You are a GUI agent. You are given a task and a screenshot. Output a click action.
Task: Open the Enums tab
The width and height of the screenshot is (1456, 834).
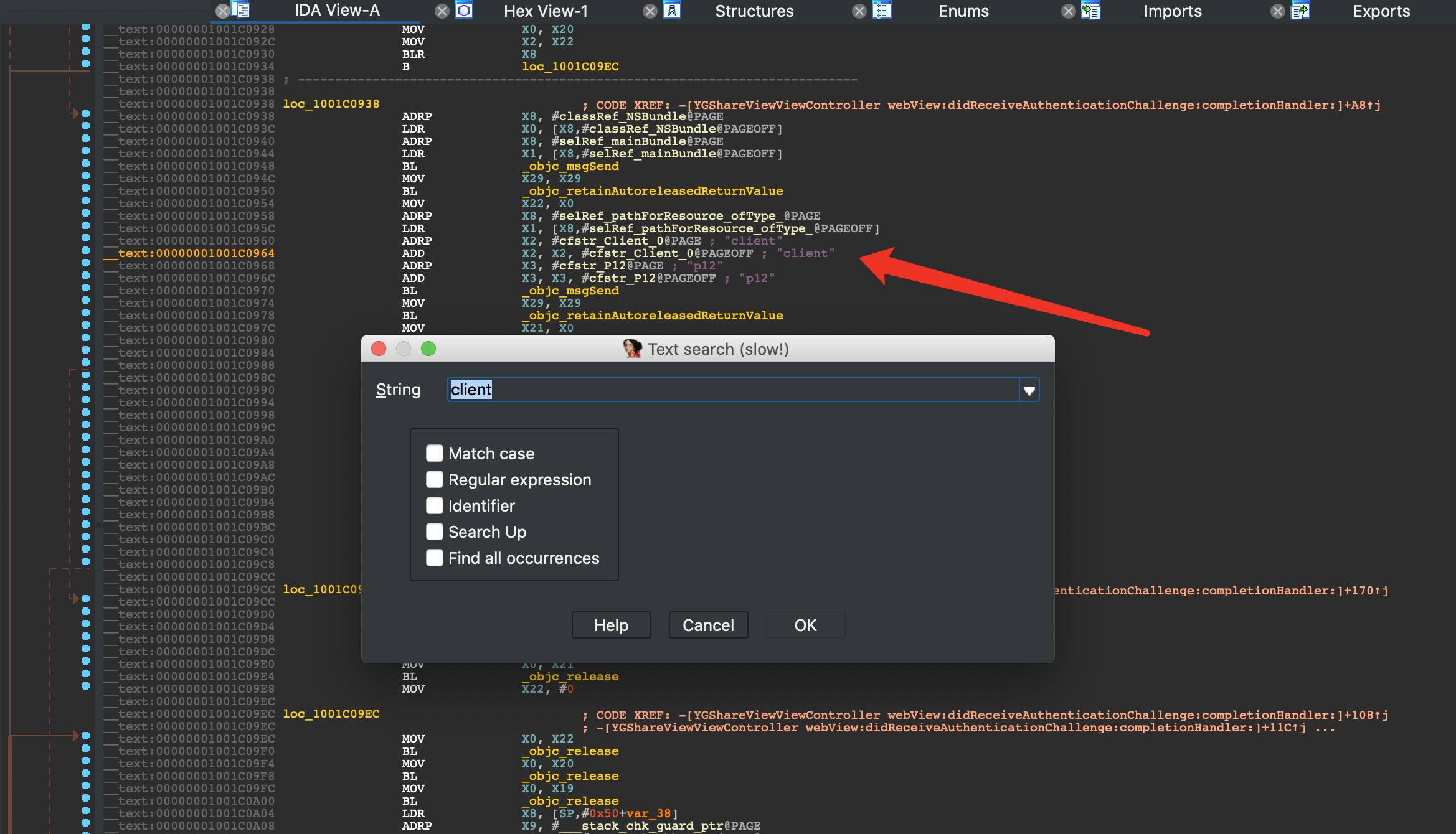pyautogui.click(x=963, y=11)
